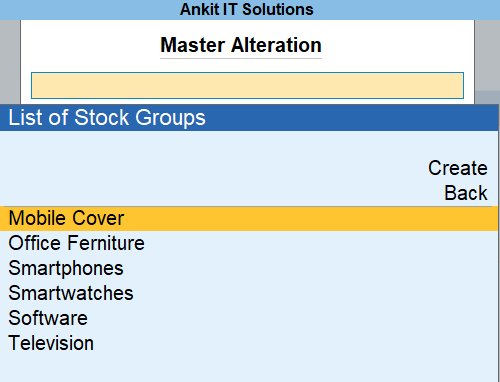The width and height of the screenshot is (500, 382).
Task: Click blank space above the Create option
Action: point(249,144)
